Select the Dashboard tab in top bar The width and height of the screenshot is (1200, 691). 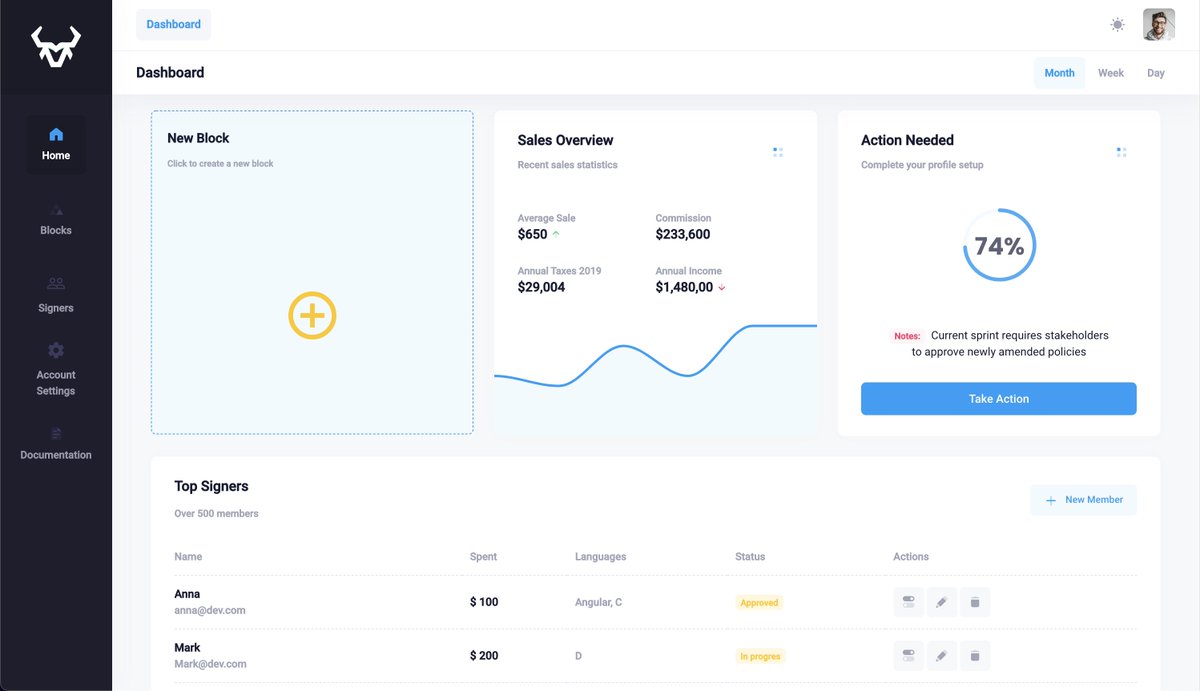coord(174,25)
